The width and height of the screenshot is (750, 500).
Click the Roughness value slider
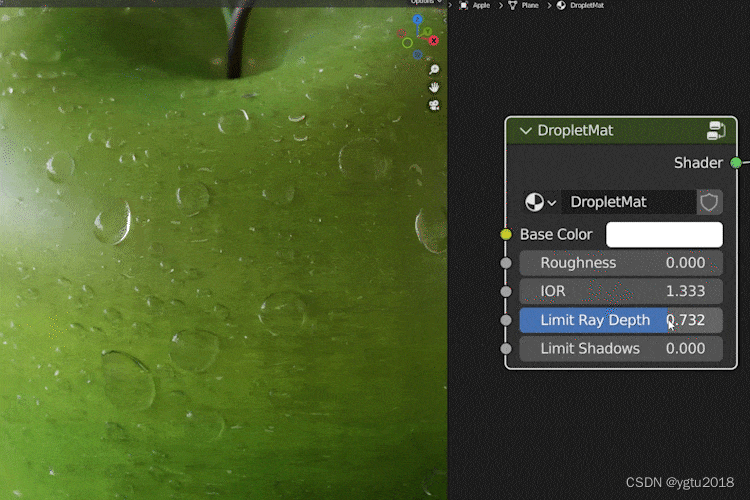click(621, 263)
